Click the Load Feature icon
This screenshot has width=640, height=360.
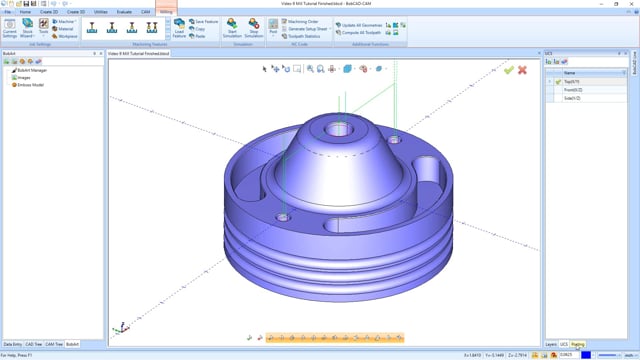click(x=179, y=28)
